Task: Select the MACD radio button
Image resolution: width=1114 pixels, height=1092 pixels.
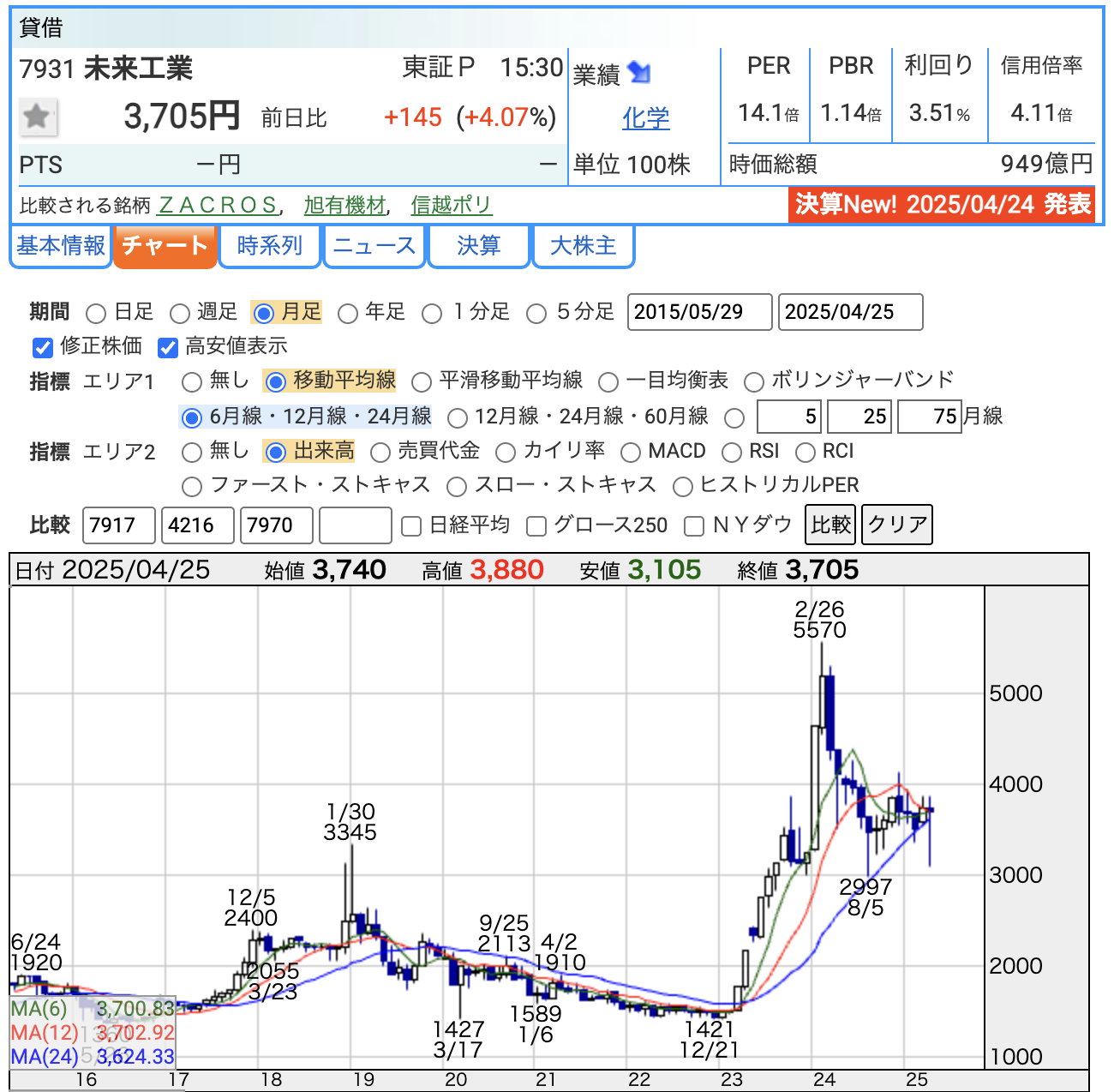Action: coord(631,453)
